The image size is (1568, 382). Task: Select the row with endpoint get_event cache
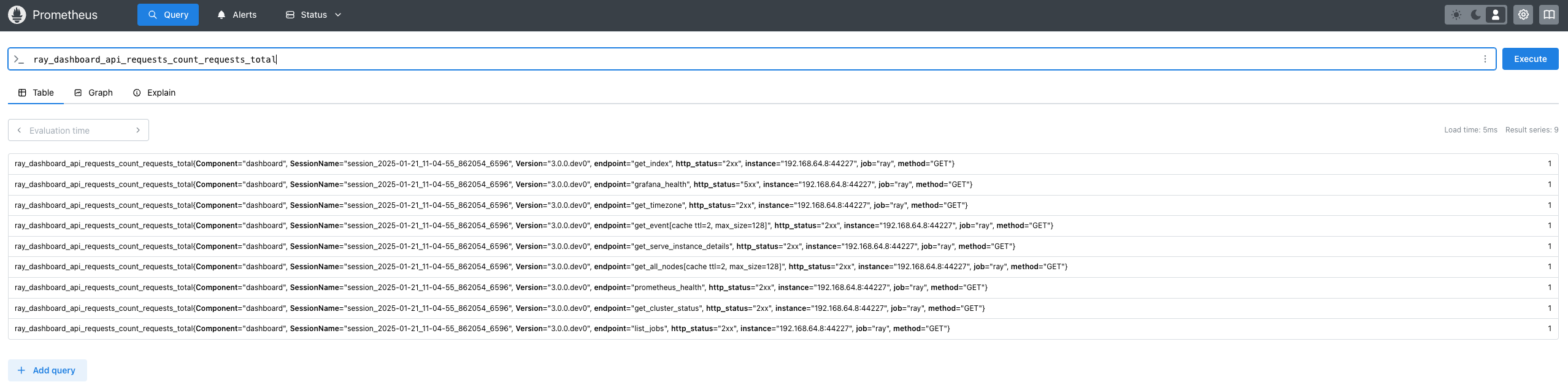point(783,226)
